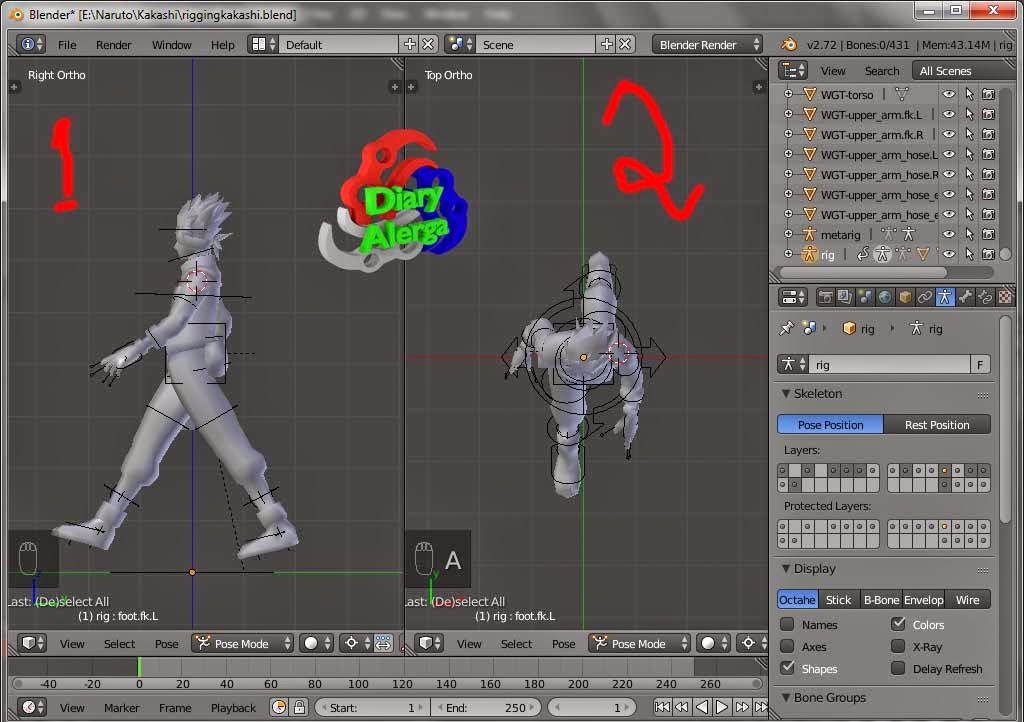Screen dimensions: 1024x722
Task: Switch skeleton to Rest Position
Action: (x=936, y=424)
